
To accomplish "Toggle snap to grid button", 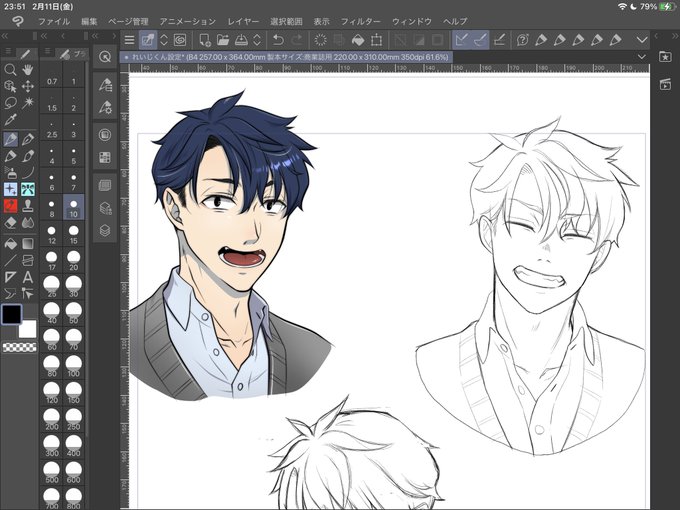I will coord(499,40).
